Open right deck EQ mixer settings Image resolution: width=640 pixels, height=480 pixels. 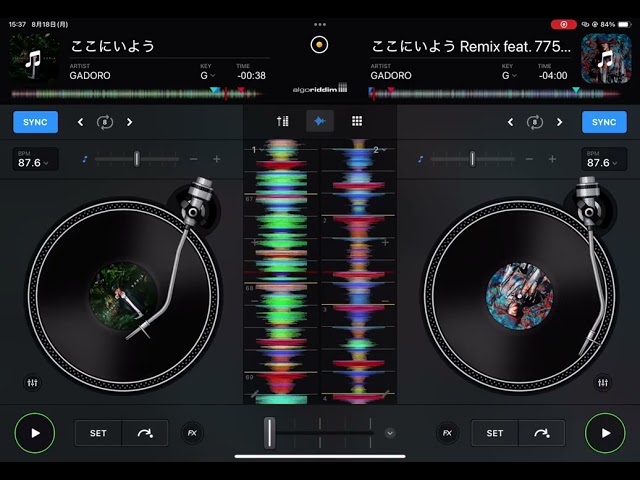coord(602,382)
